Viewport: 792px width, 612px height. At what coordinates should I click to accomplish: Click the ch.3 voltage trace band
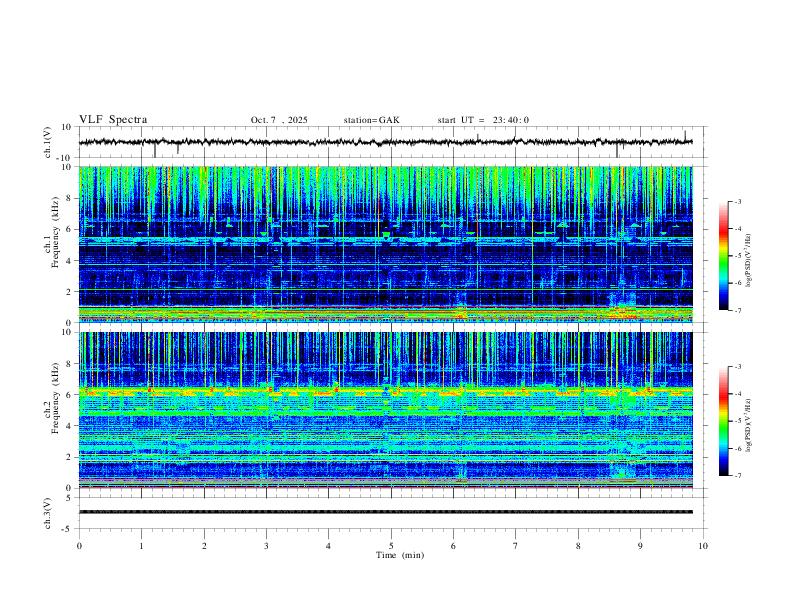pos(385,512)
